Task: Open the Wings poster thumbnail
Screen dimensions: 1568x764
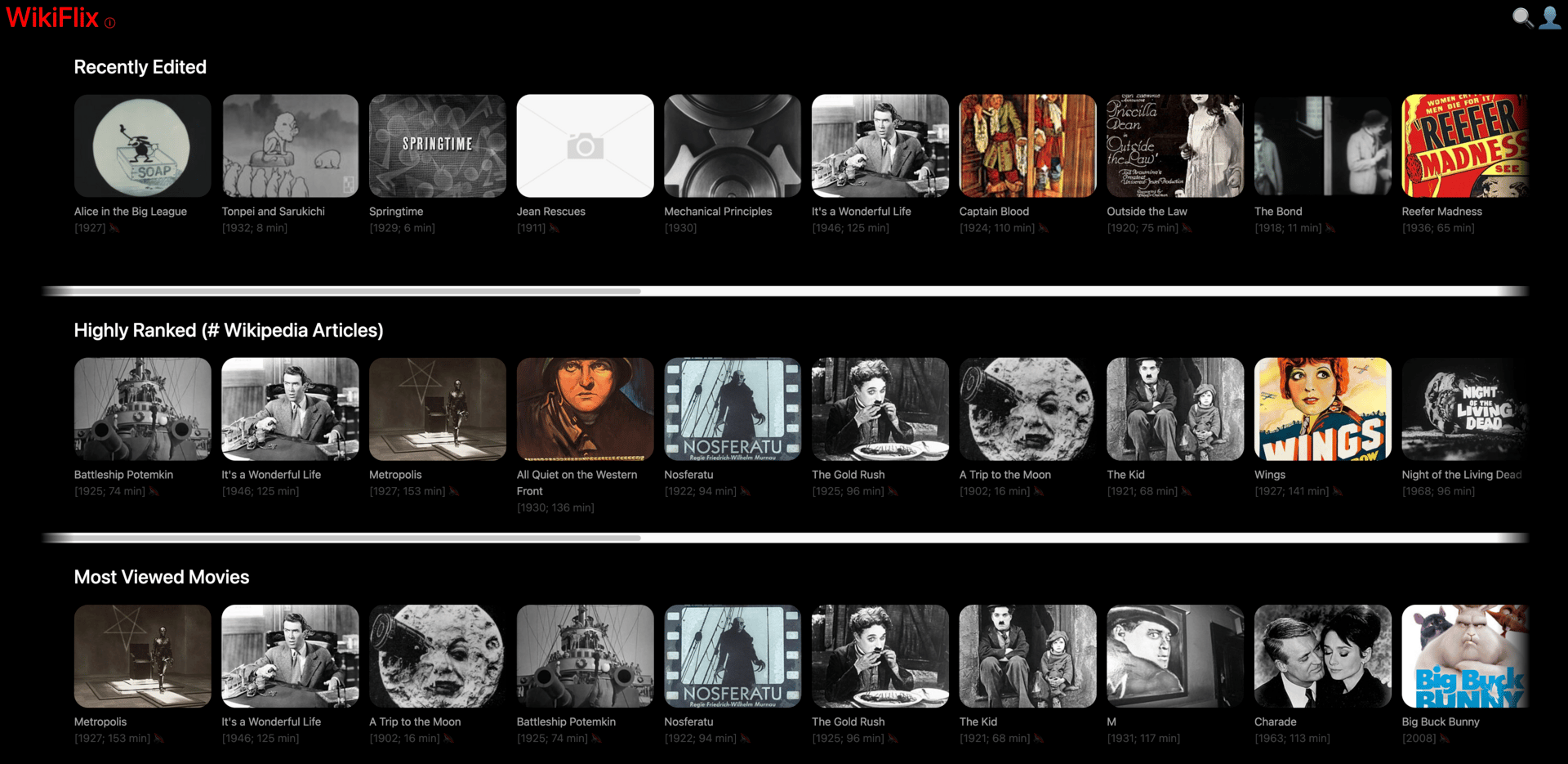Action: point(1323,409)
